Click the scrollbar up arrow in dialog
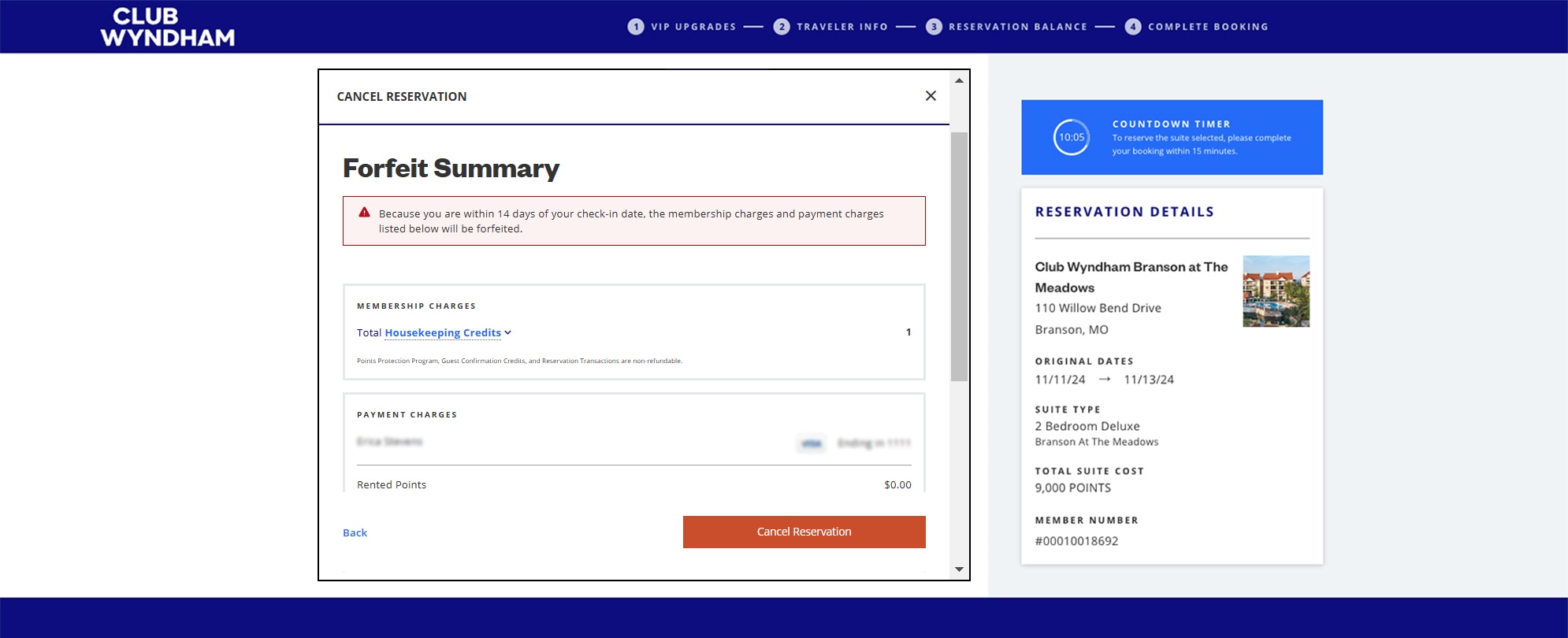The image size is (1568, 638). (959, 80)
